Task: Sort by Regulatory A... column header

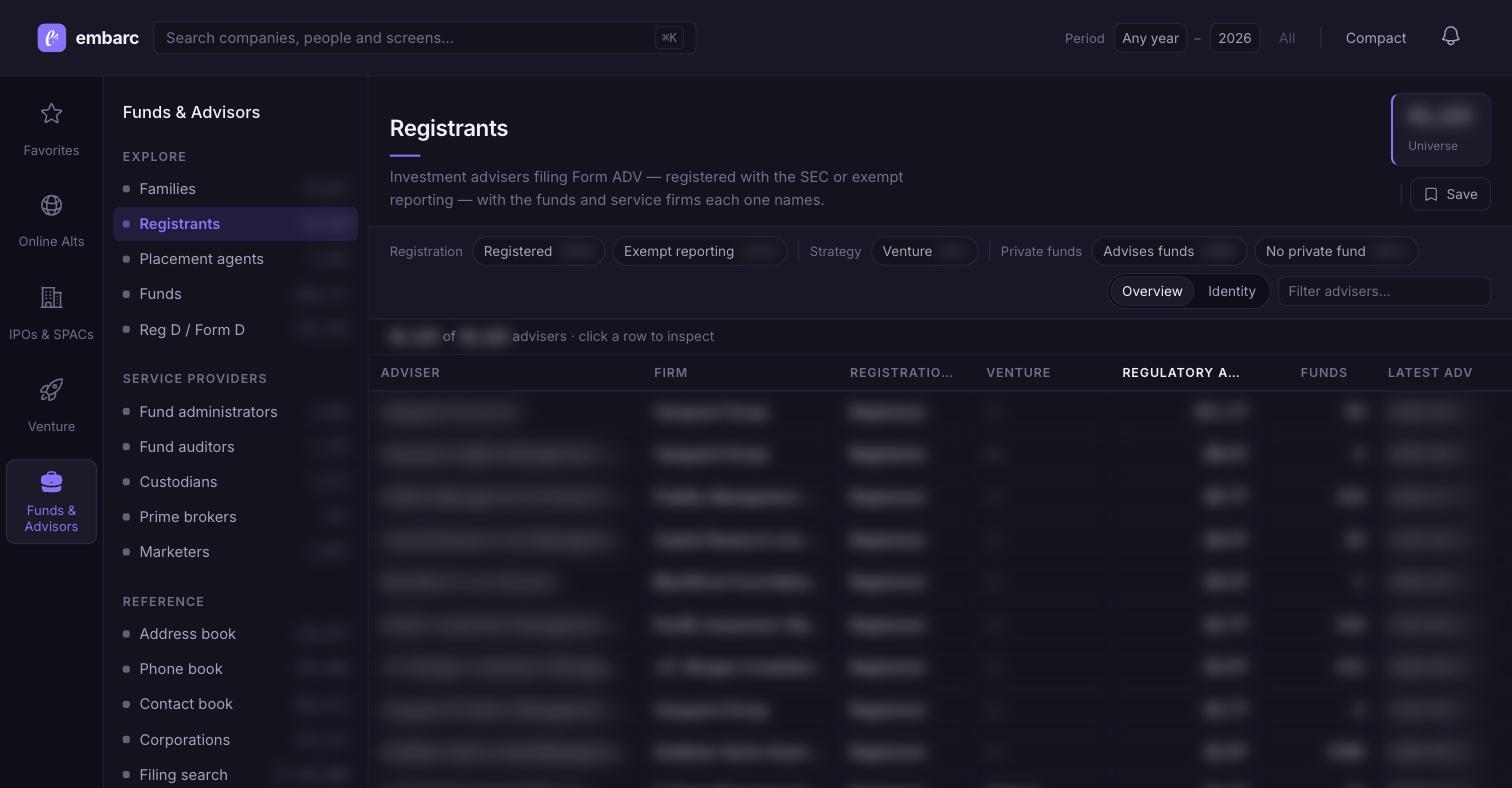Action: [x=1180, y=373]
